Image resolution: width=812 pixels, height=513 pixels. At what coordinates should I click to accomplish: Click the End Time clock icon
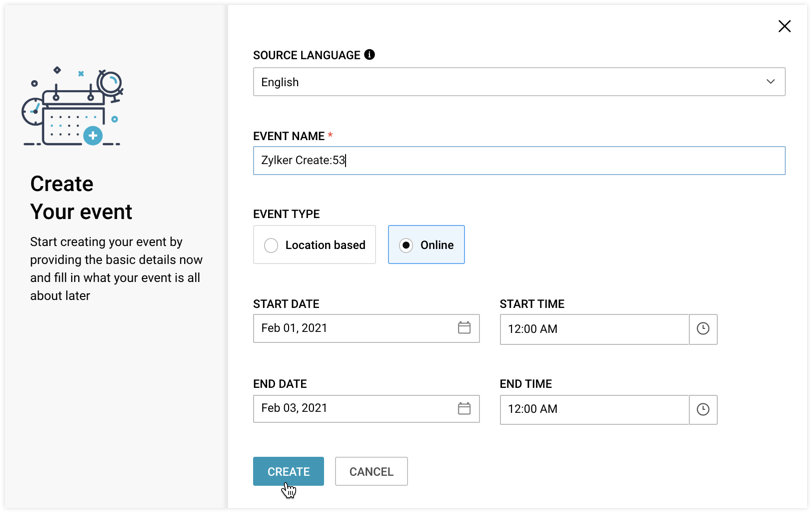point(703,409)
